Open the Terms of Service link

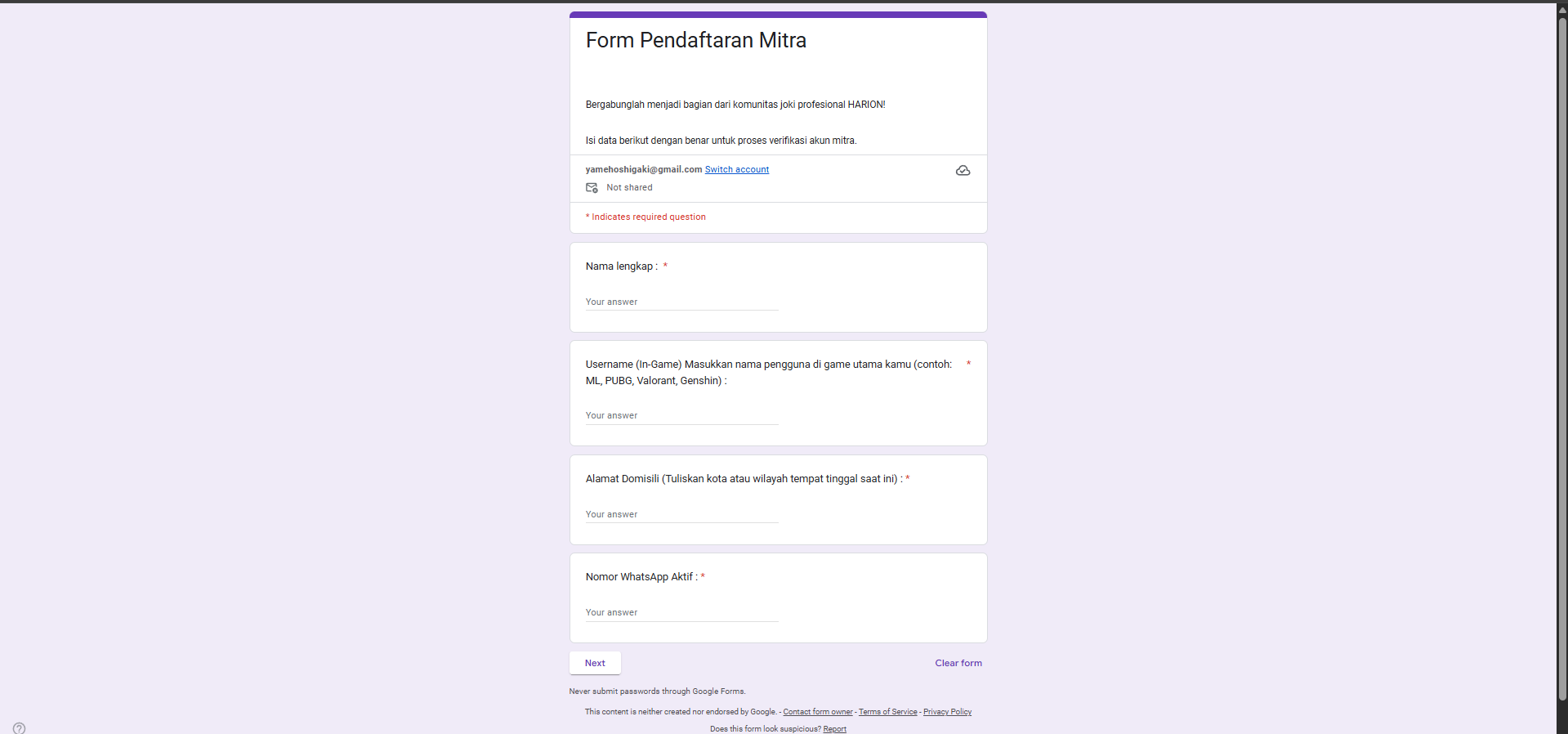click(x=887, y=712)
